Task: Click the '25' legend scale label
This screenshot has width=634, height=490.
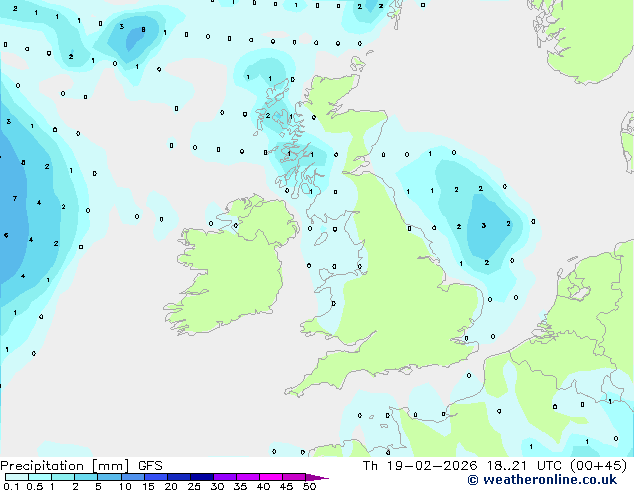Action: (x=194, y=486)
